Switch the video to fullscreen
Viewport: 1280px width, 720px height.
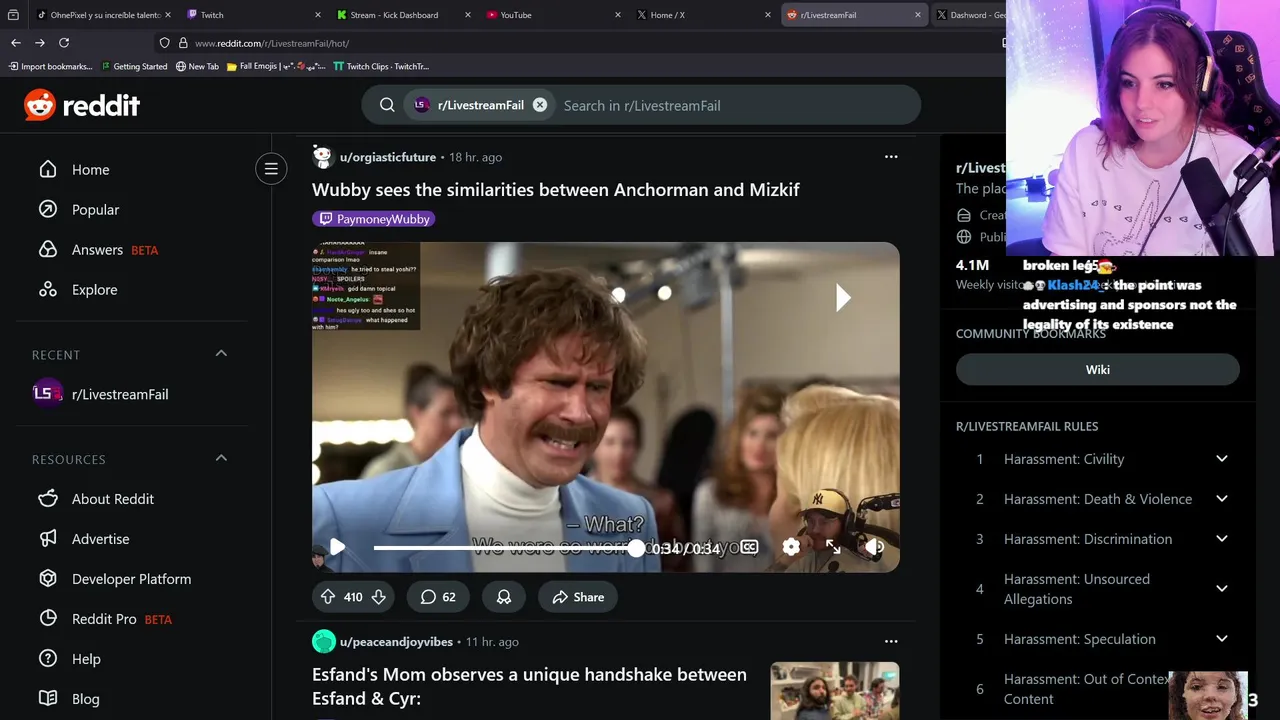click(x=833, y=547)
